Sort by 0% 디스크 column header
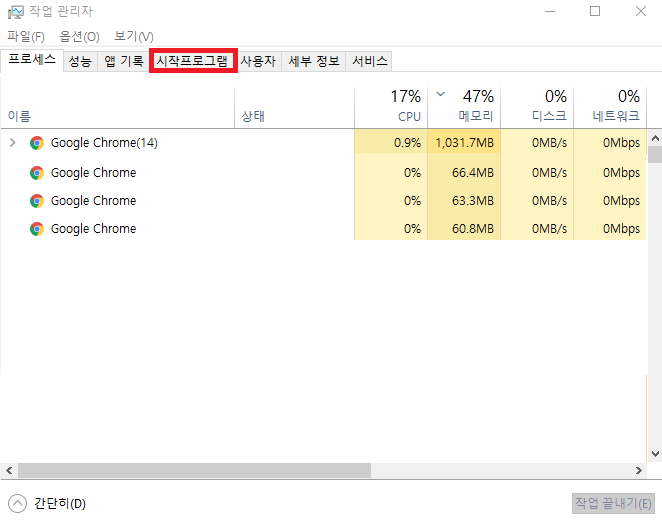Screen dimensions: 662x527 pyautogui.click(x=537, y=107)
